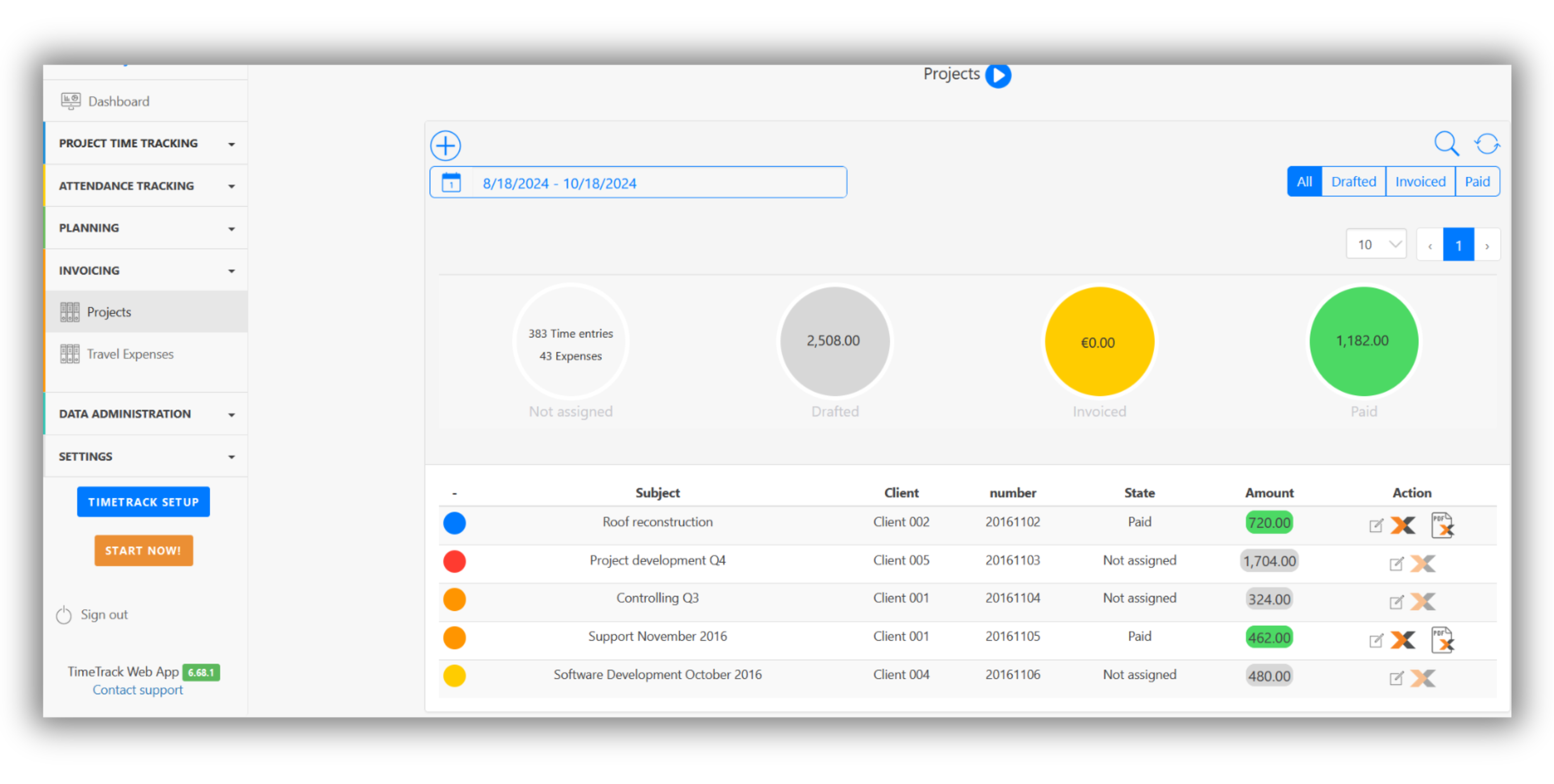Screen dimensions: 1554x784
Task: Delete Project development Q4 using the X icon
Action: [x=1423, y=563]
